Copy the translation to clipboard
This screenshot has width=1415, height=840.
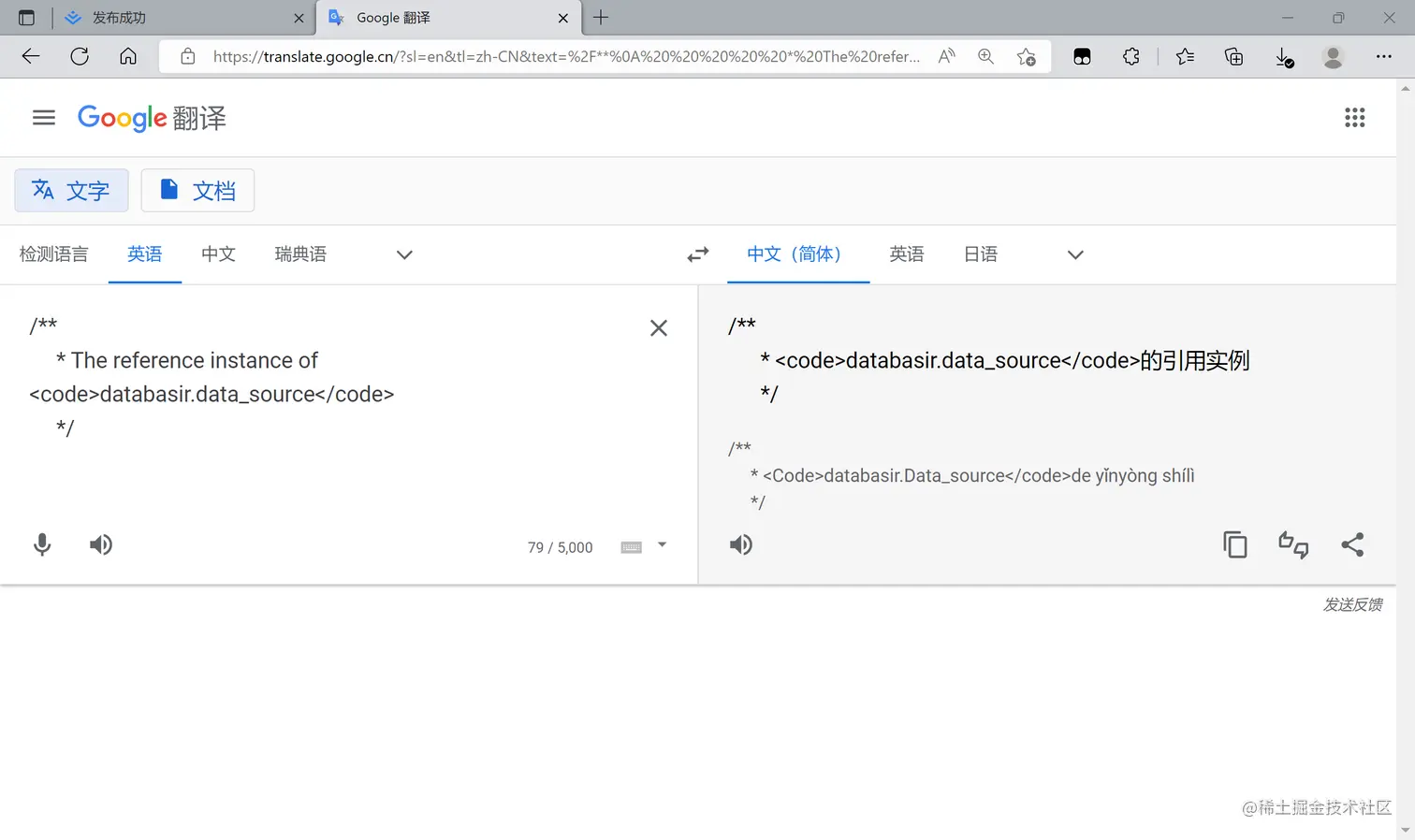(1235, 544)
